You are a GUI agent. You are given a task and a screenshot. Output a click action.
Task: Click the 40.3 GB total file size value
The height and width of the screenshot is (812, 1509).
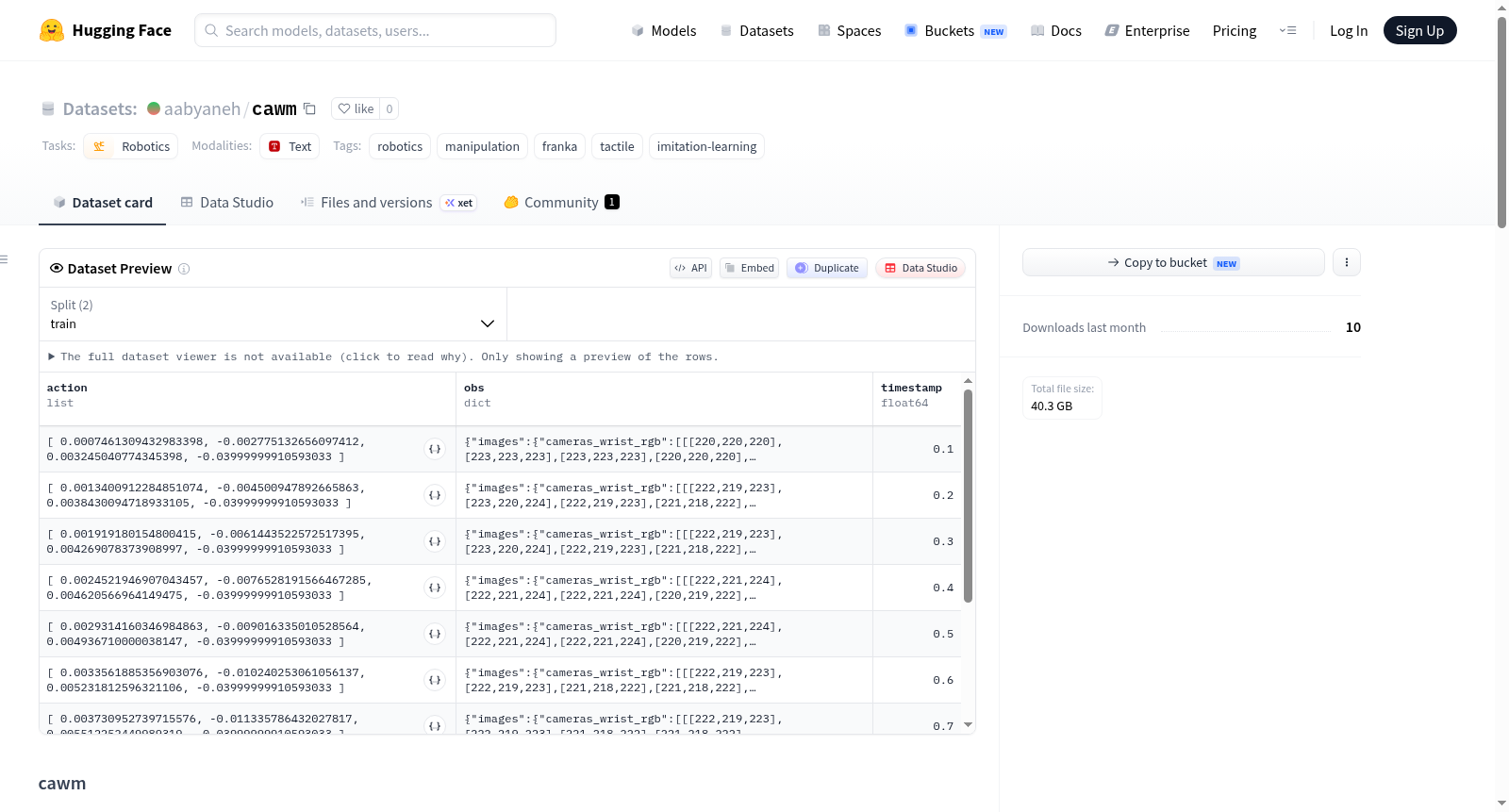(1052, 406)
